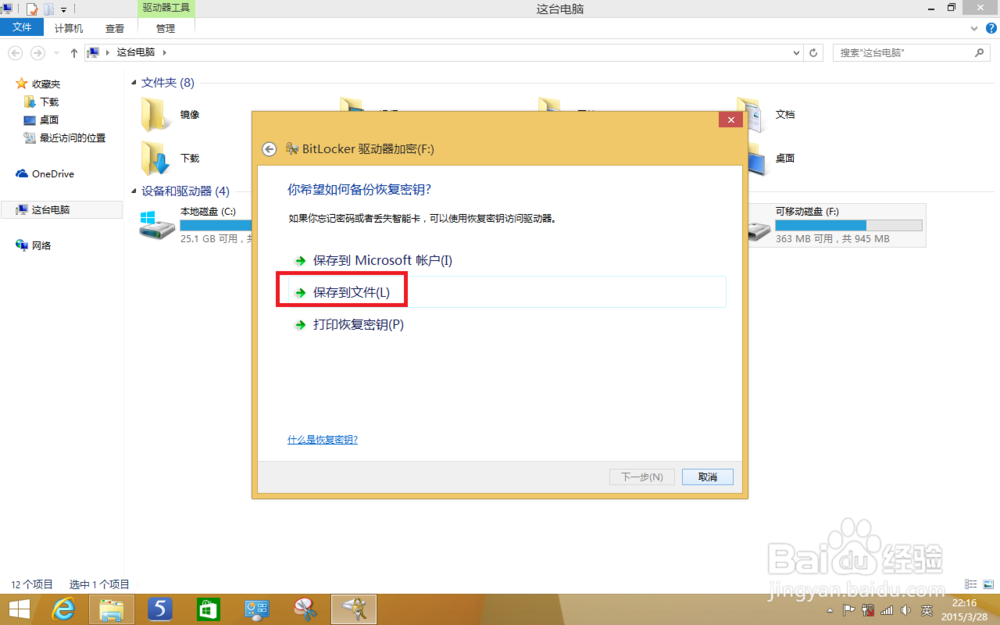
Task: Select 可移动磁盘 (F:) drive
Action: [835, 225]
